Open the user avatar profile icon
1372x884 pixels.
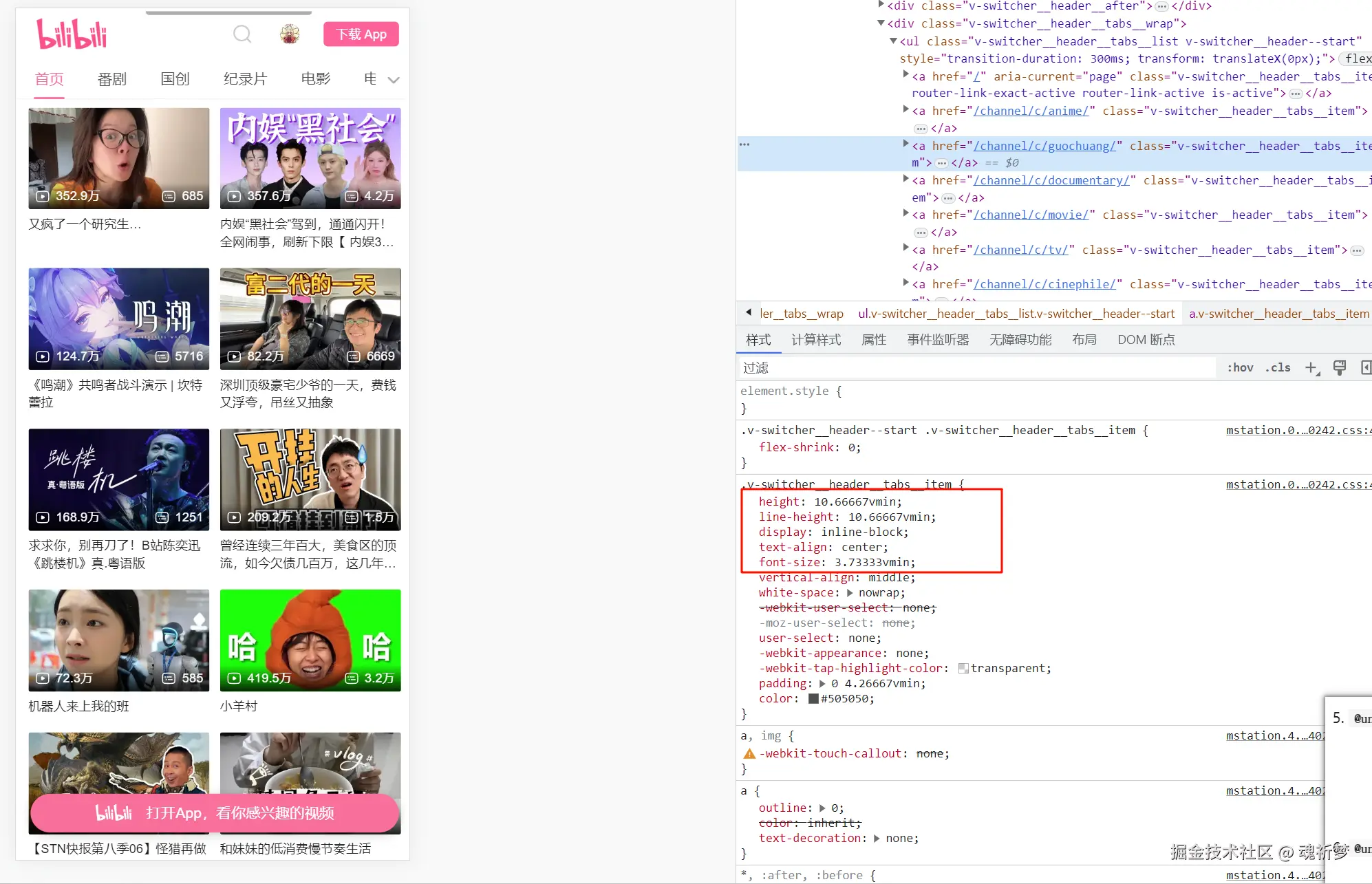[x=290, y=34]
